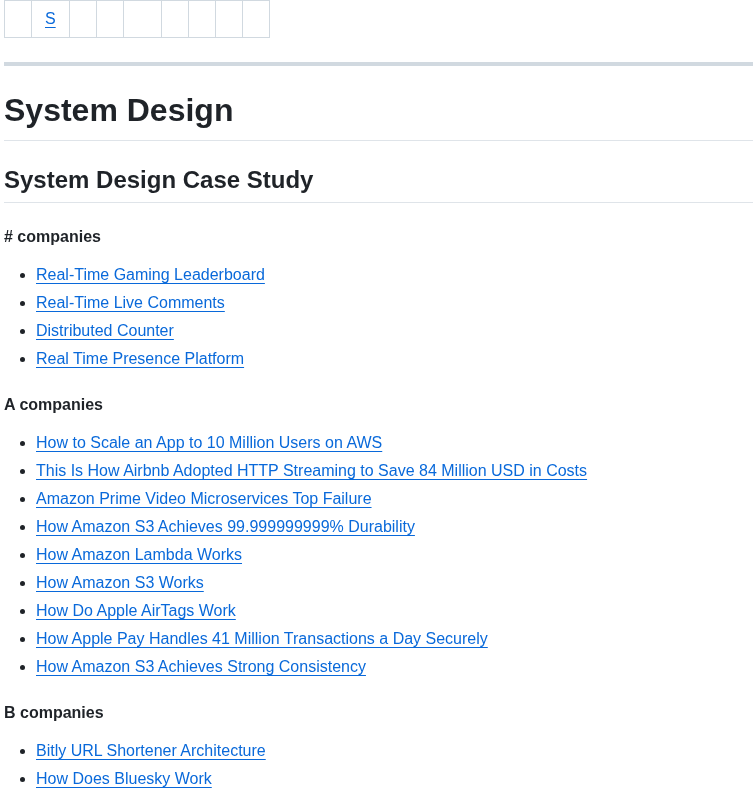Click the System Design main heading
Screen dimensions: 756x797
118,110
